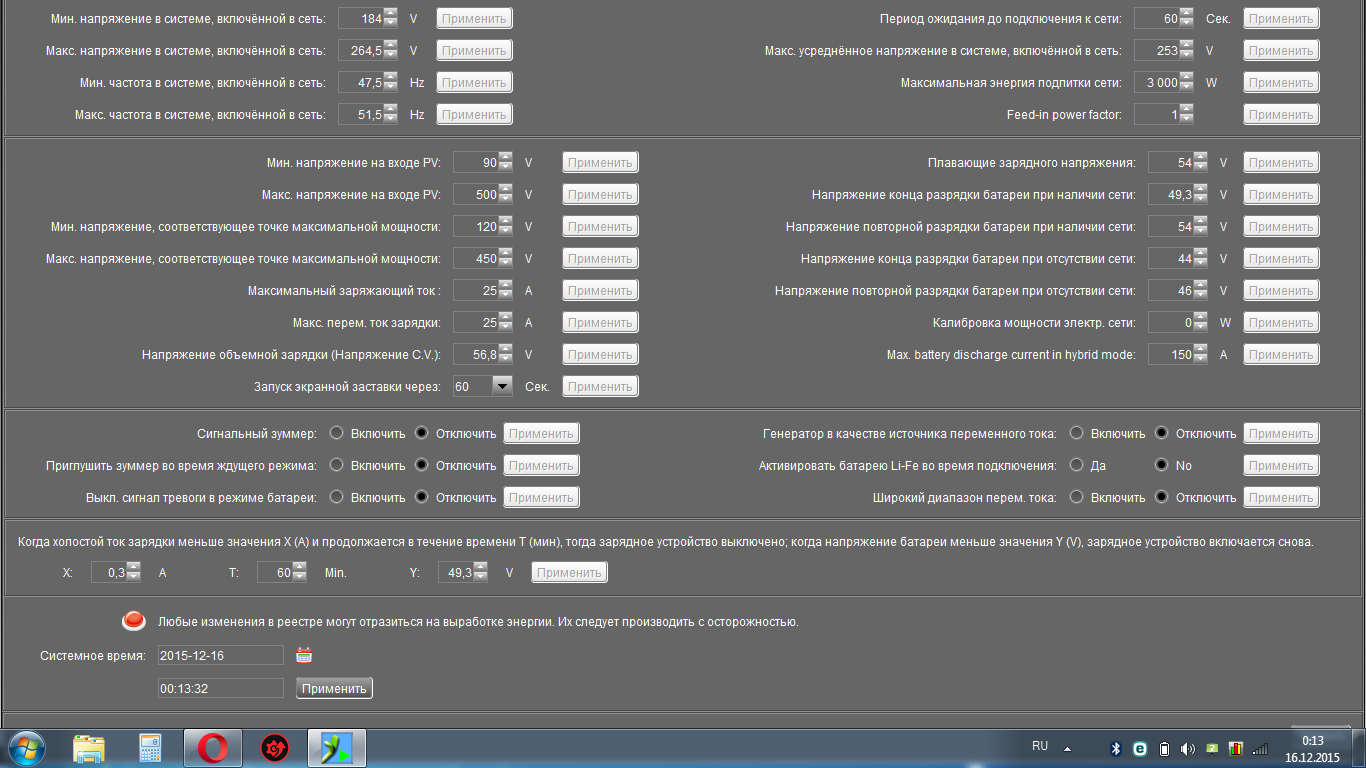Edit the system time field 00:13:32

click(x=221, y=688)
